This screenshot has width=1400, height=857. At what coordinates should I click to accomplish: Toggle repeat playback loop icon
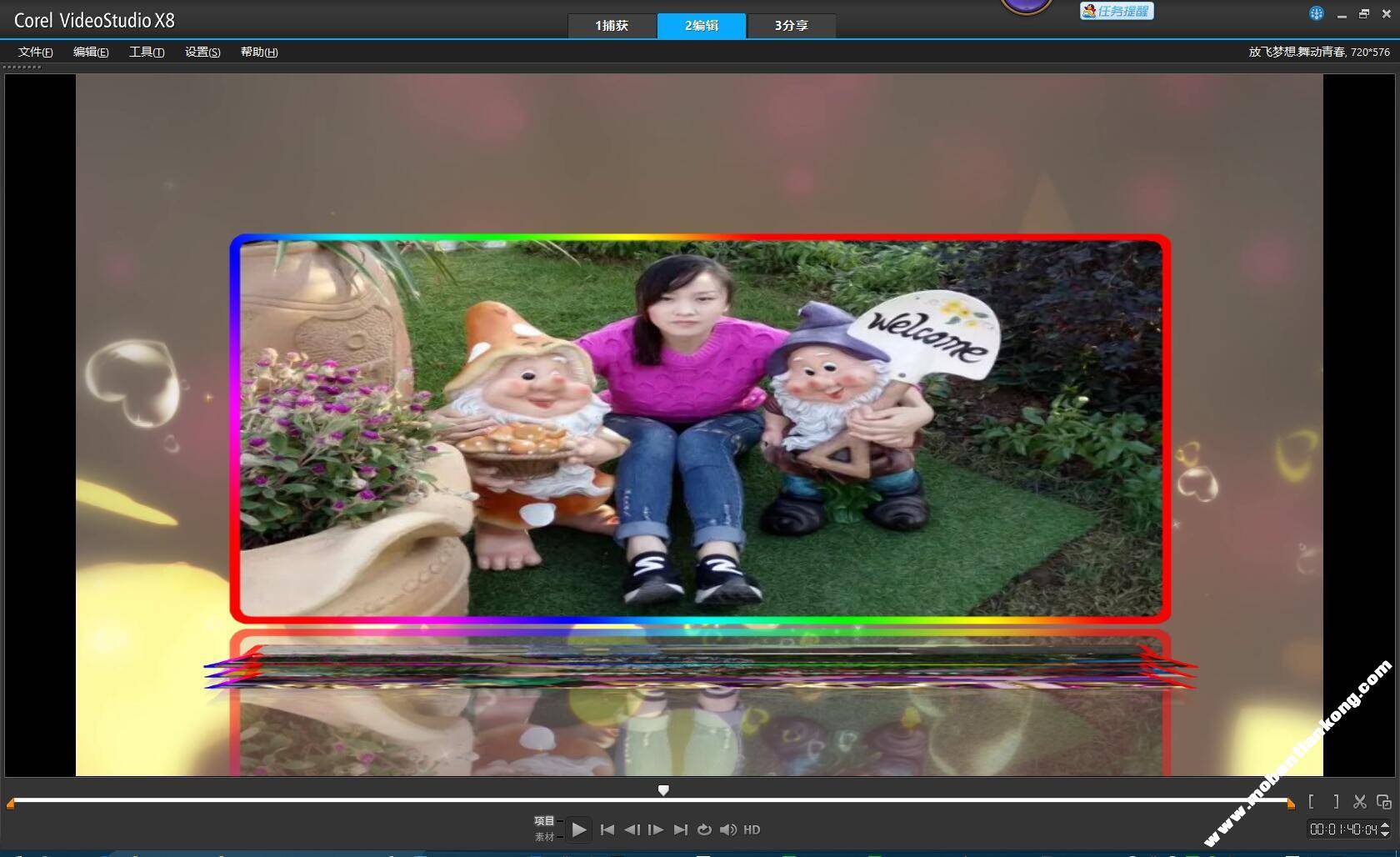[x=704, y=829]
